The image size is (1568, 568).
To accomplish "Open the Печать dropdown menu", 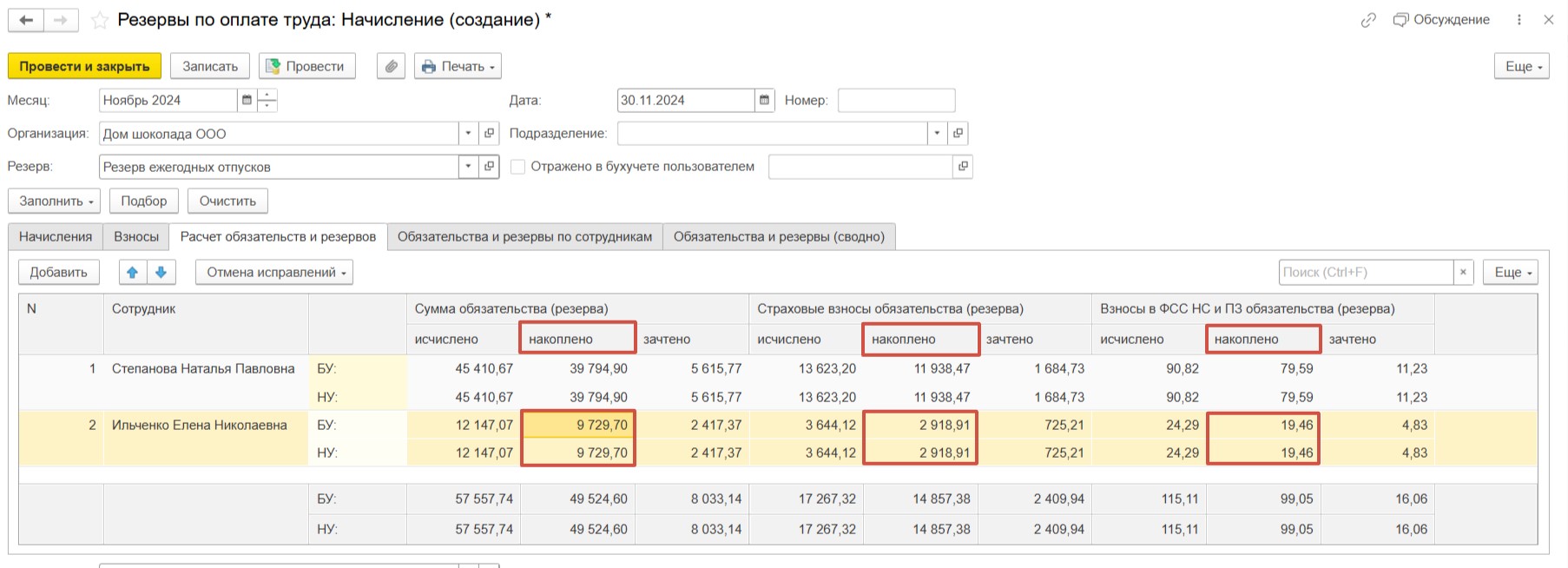I will pos(458,66).
